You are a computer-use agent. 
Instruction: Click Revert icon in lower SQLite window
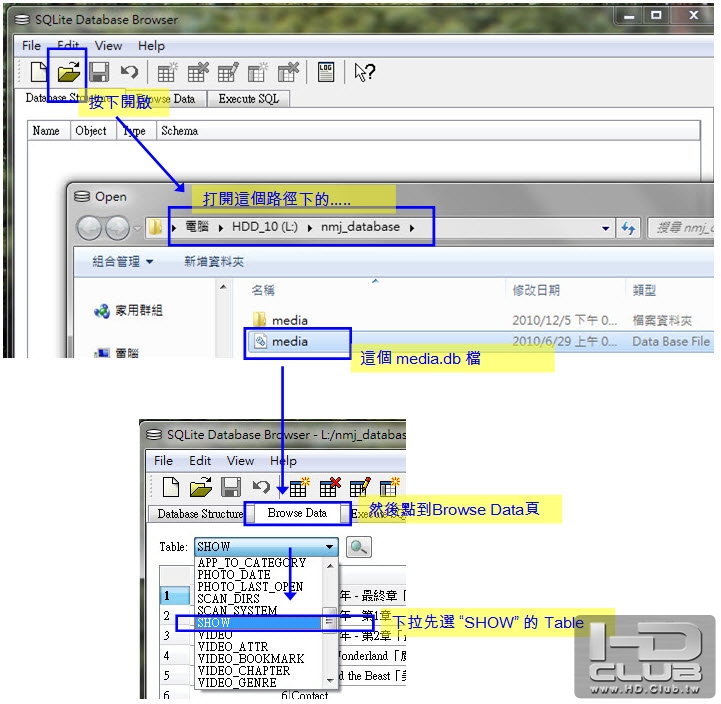point(261,486)
